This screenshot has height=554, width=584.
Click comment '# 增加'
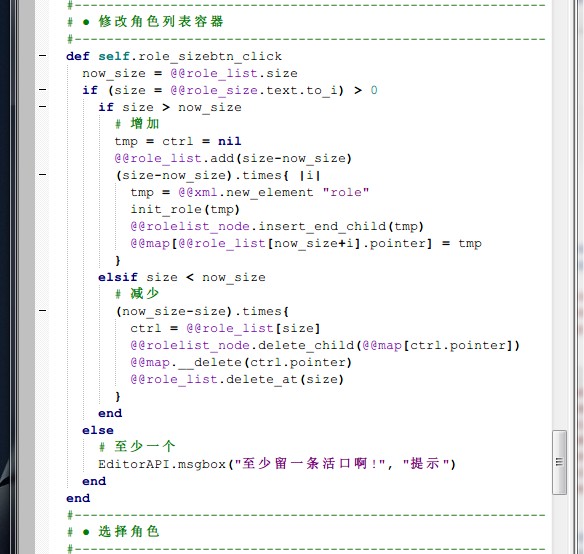point(137,124)
